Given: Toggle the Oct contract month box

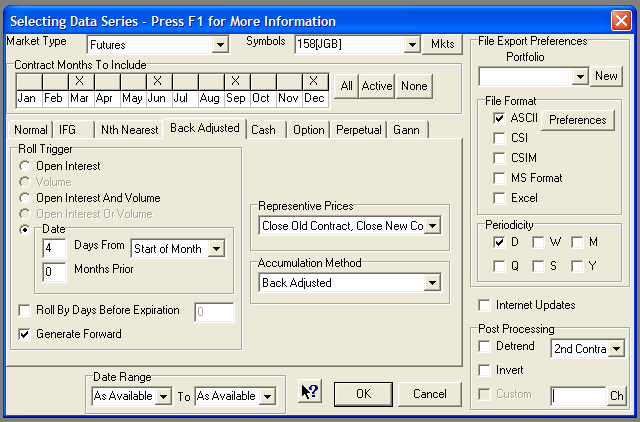Looking at the screenshot, I should (263, 82).
